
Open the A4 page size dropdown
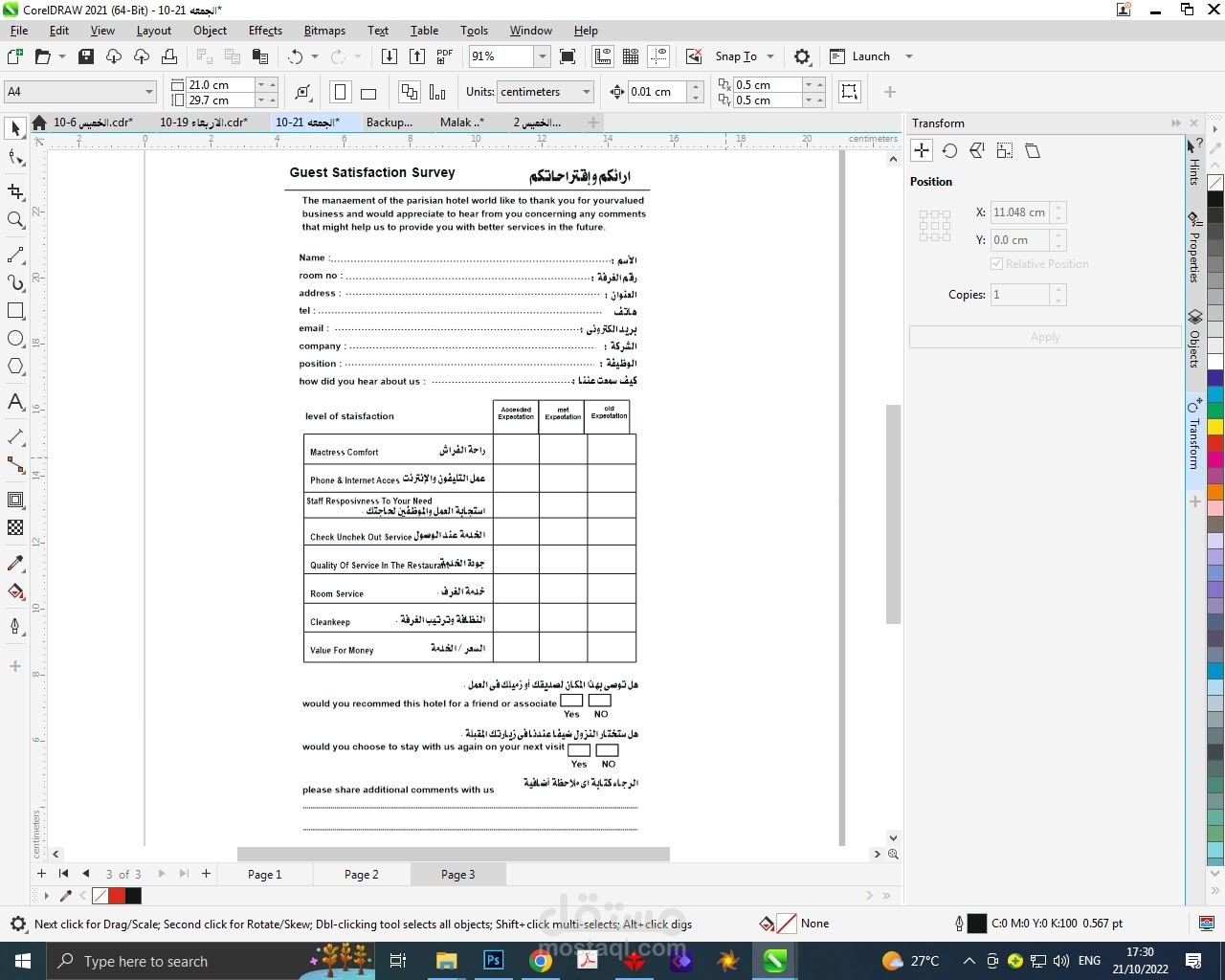pos(149,92)
